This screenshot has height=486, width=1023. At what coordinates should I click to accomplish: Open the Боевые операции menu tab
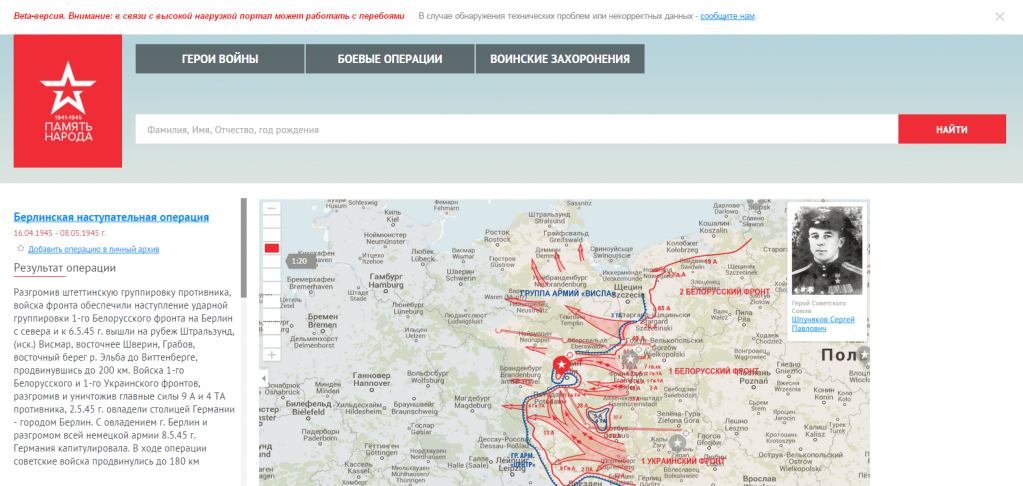tap(389, 59)
